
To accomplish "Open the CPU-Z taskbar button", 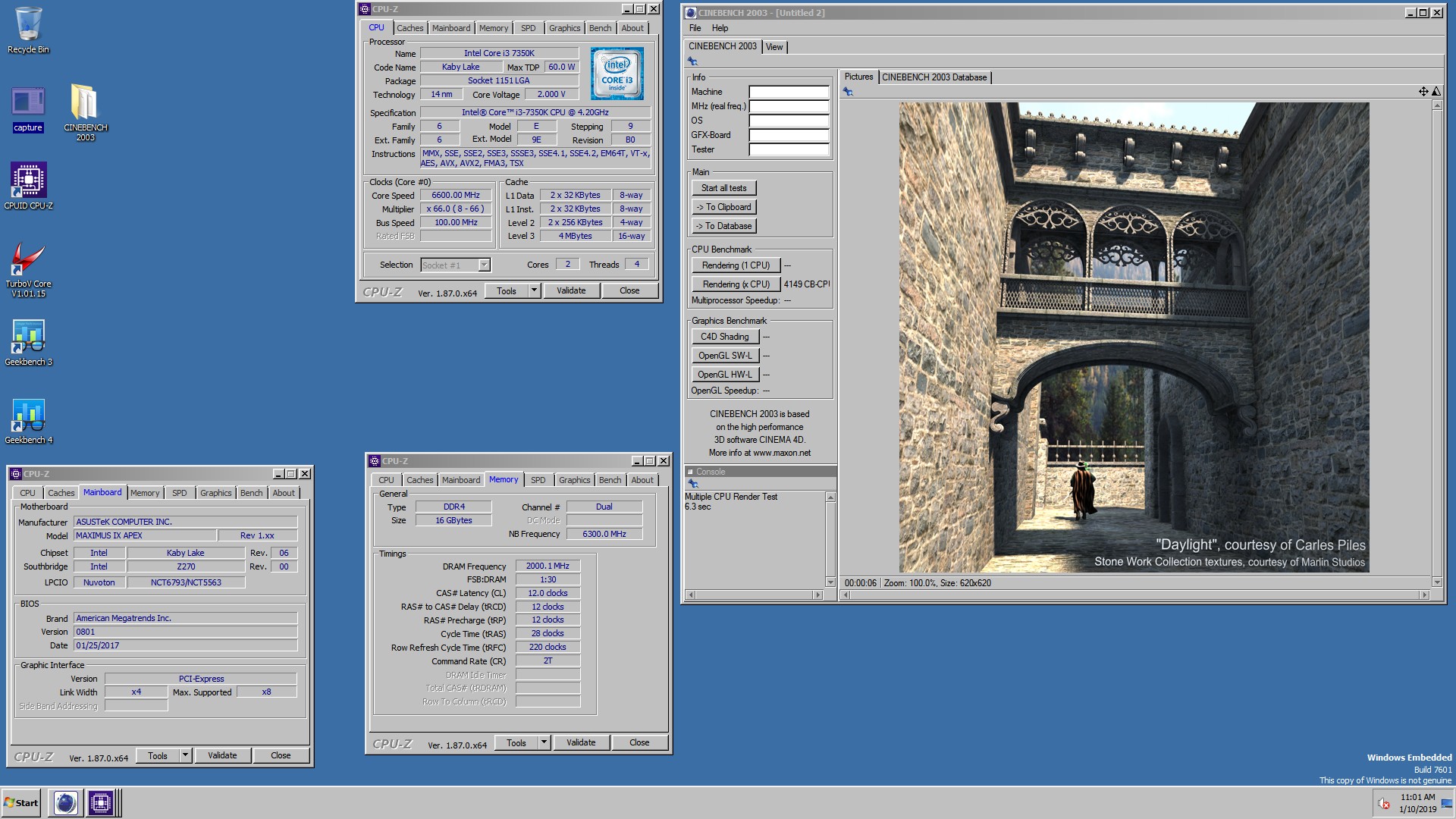I will [x=100, y=802].
